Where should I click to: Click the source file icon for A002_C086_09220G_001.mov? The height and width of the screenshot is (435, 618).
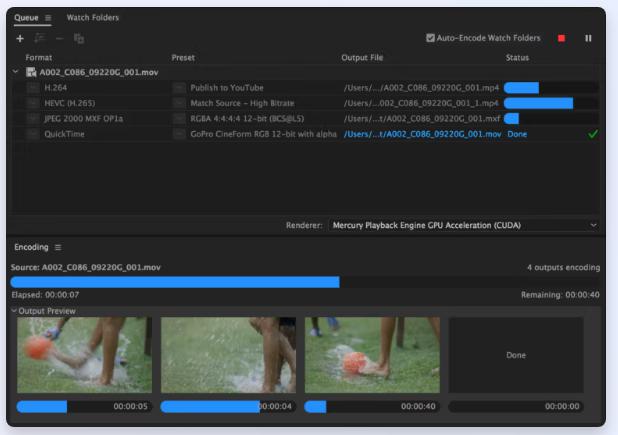[31, 72]
